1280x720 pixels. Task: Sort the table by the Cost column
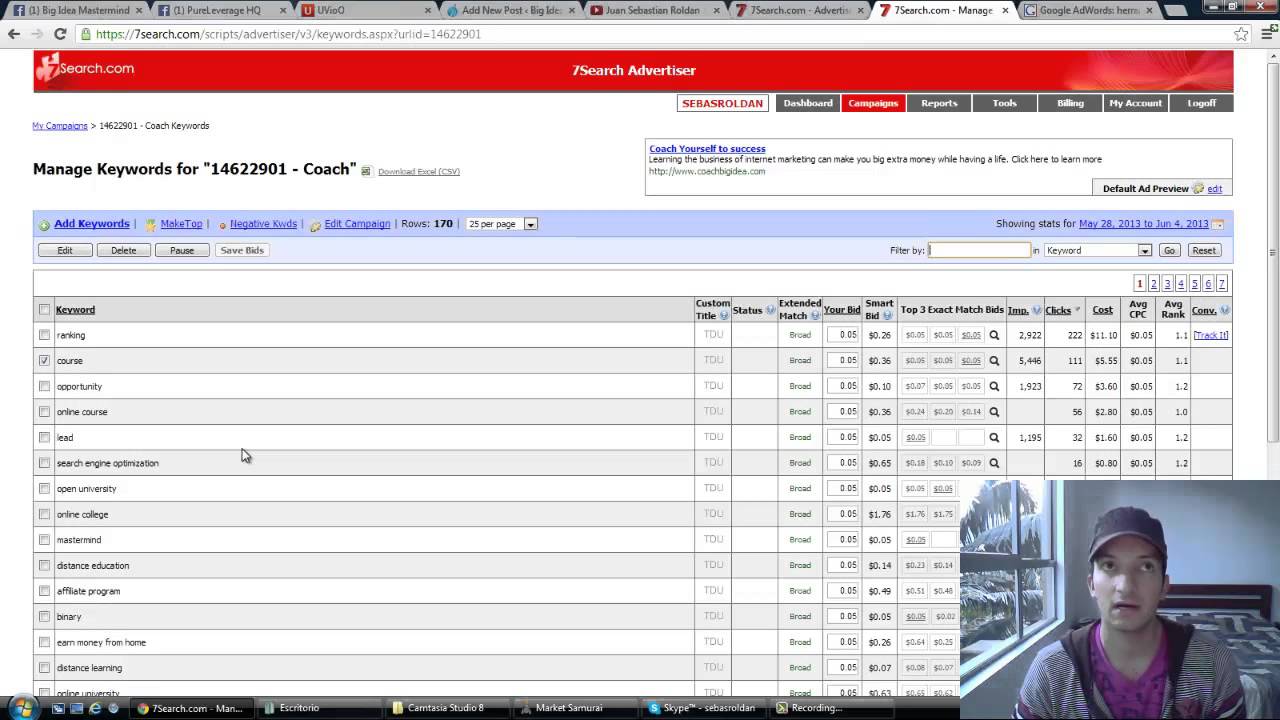[x=1102, y=310]
